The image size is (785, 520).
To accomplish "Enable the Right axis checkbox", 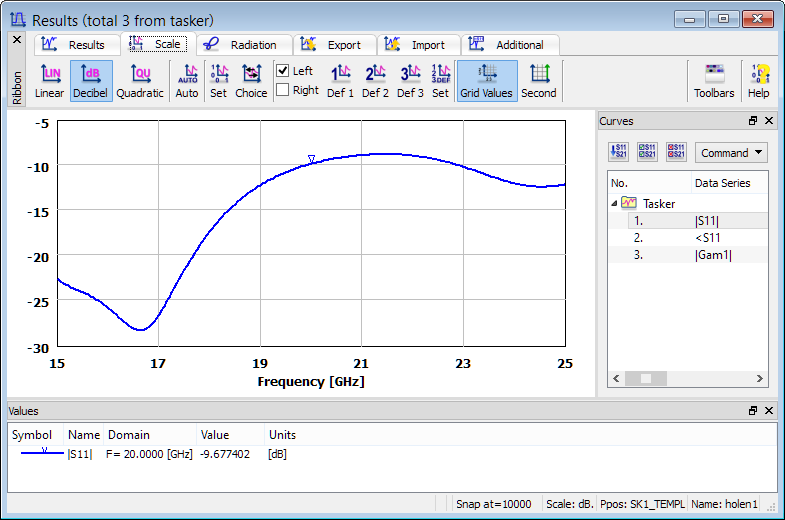I will click(283, 90).
